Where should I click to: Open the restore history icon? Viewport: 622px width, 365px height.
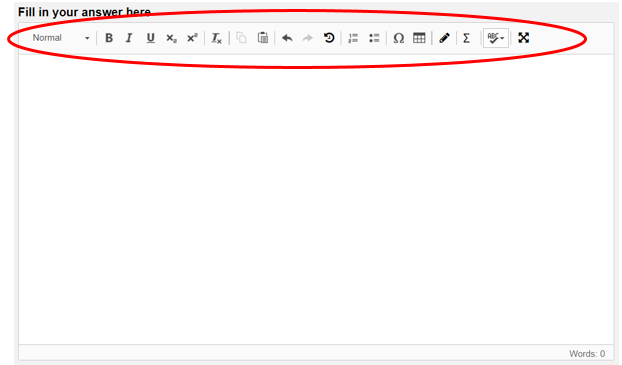[329, 38]
